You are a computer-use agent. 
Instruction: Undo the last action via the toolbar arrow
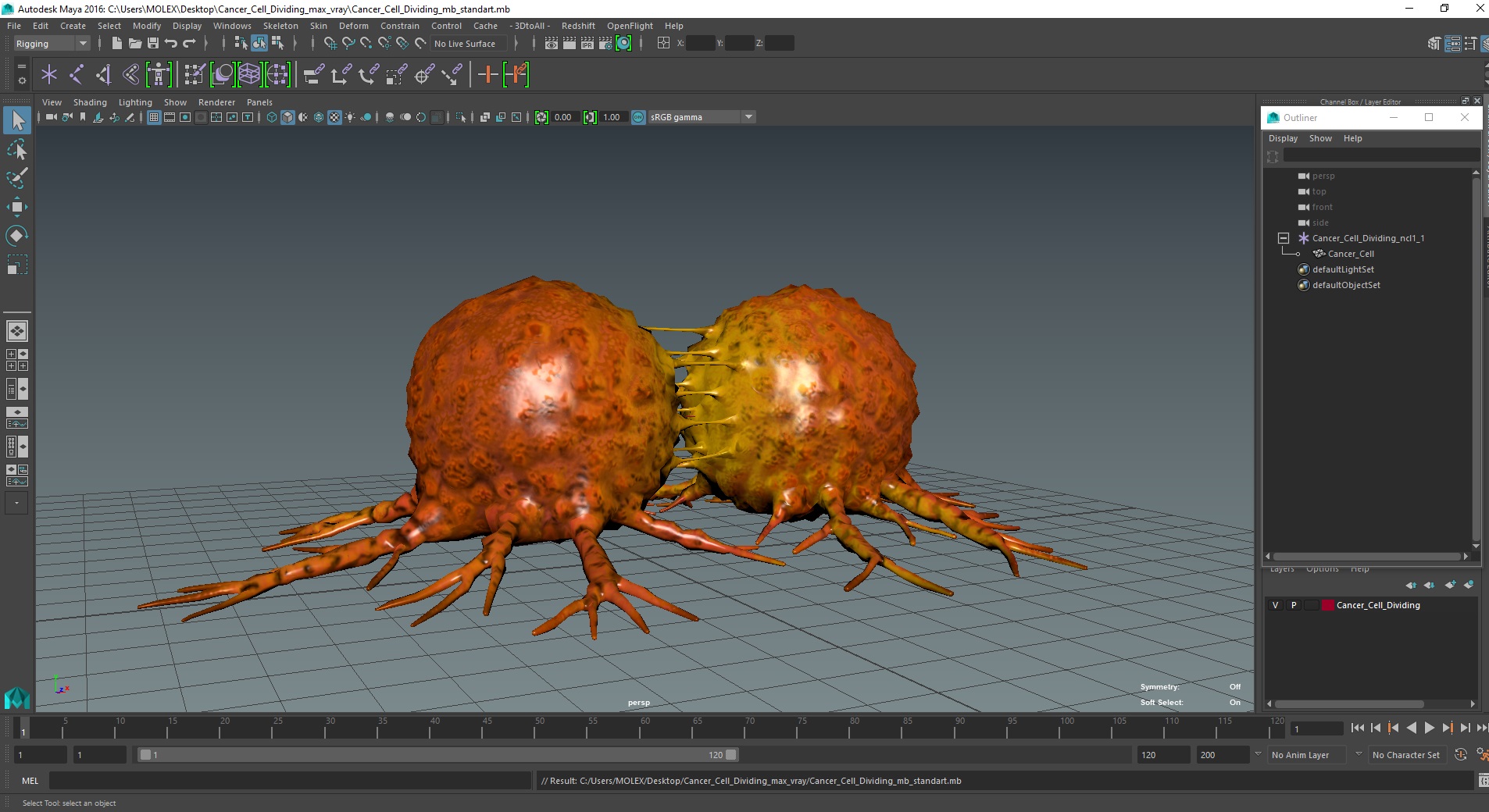point(171,44)
